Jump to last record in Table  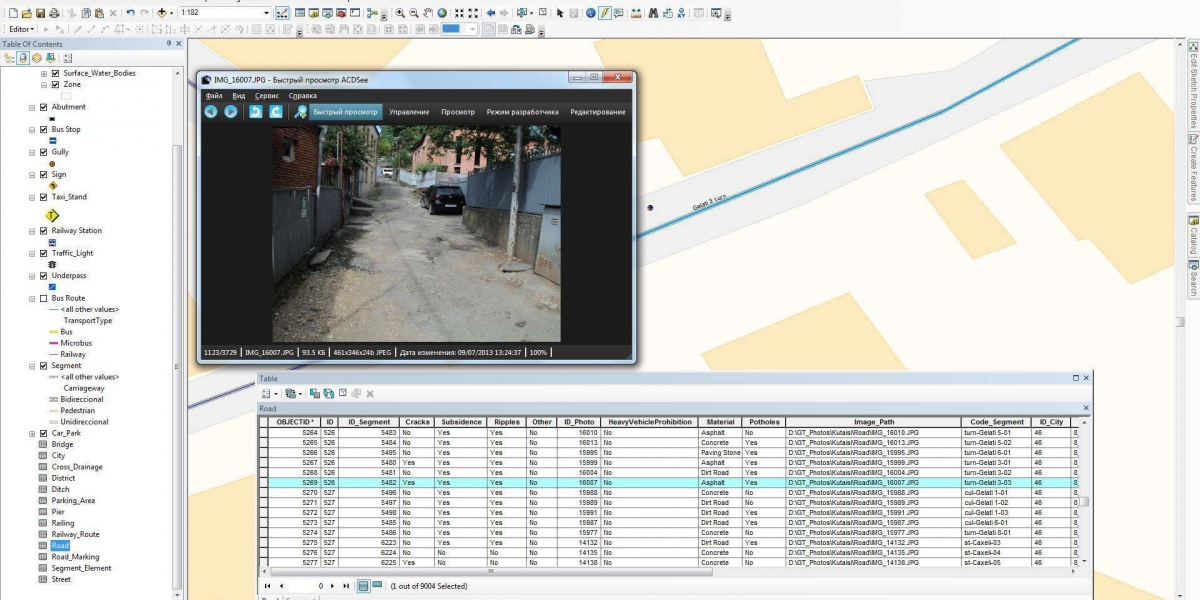point(346,585)
